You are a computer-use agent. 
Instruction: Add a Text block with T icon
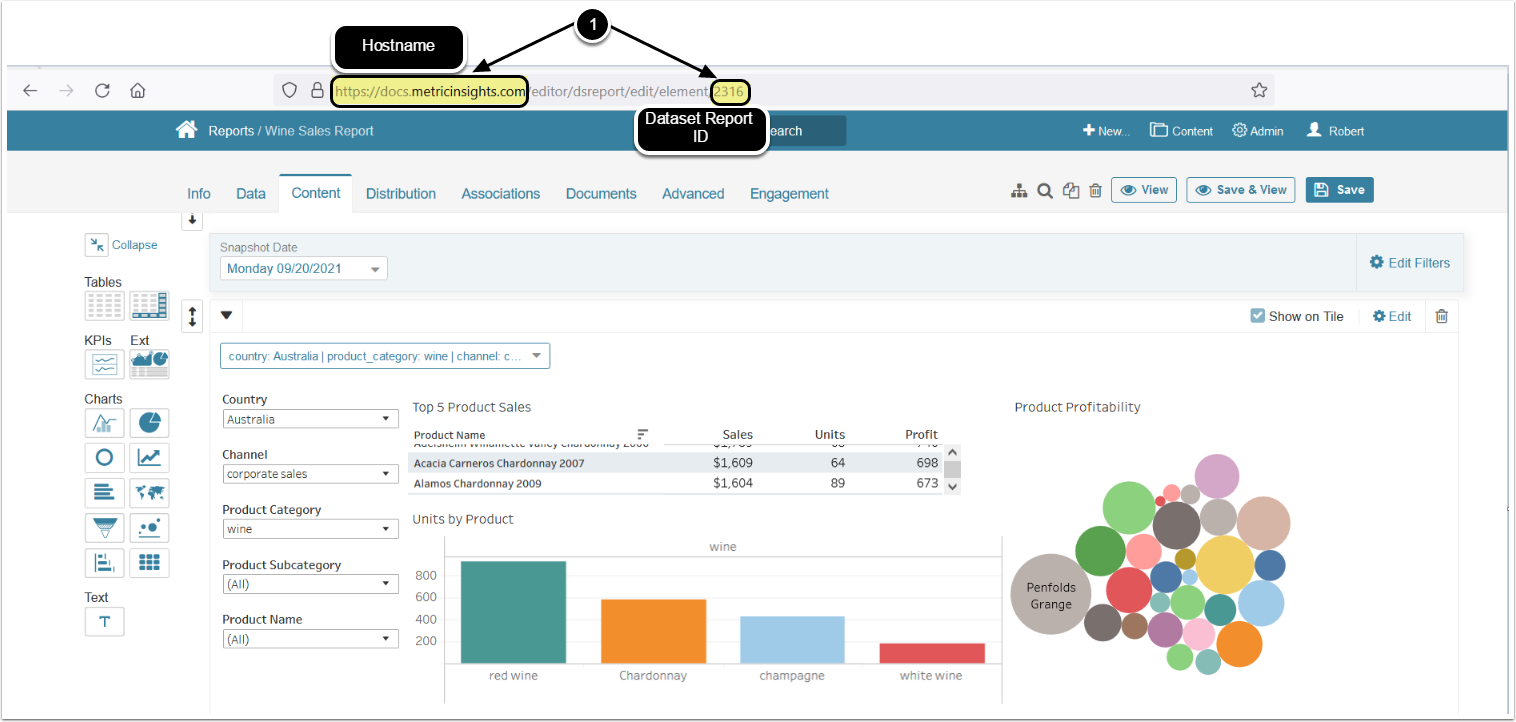(104, 621)
